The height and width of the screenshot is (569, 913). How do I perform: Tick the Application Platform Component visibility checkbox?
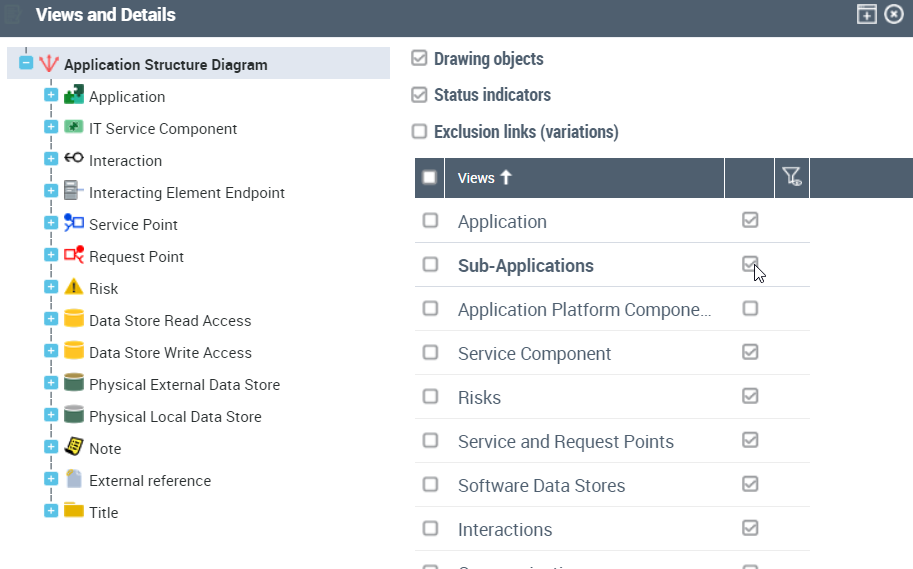point(750,309)
